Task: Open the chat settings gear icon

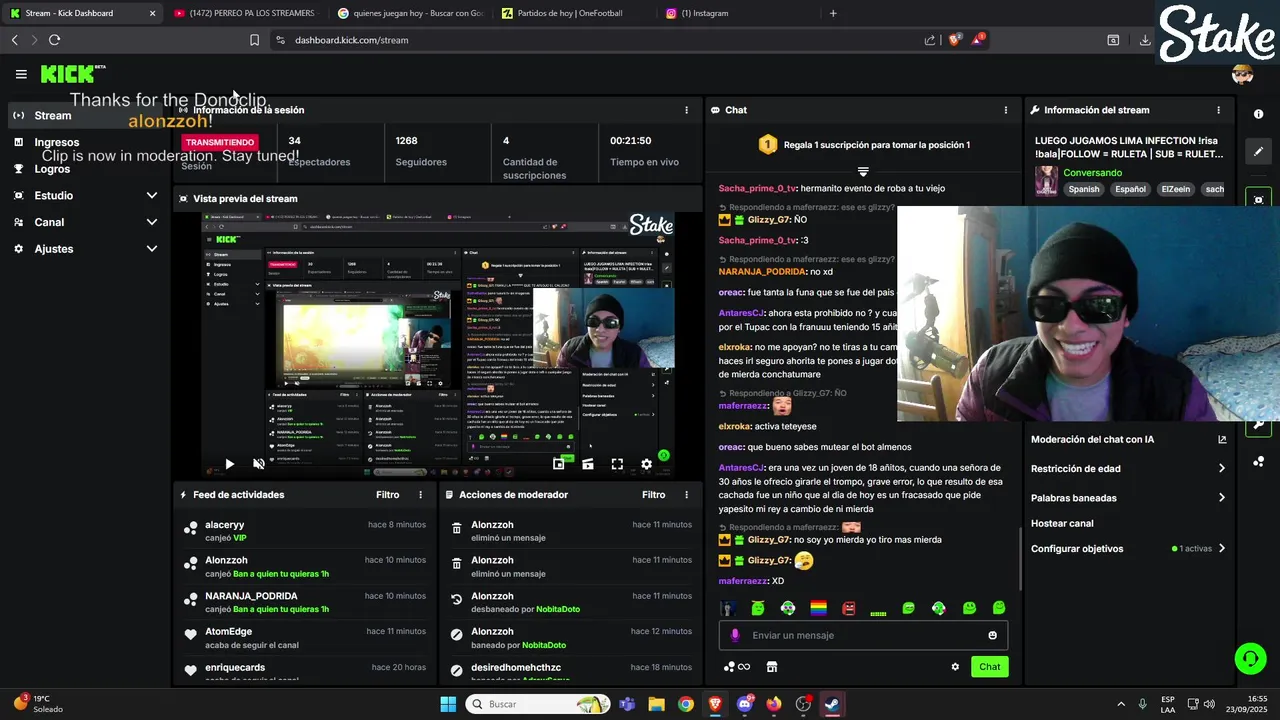Action: tap(955, 667)
